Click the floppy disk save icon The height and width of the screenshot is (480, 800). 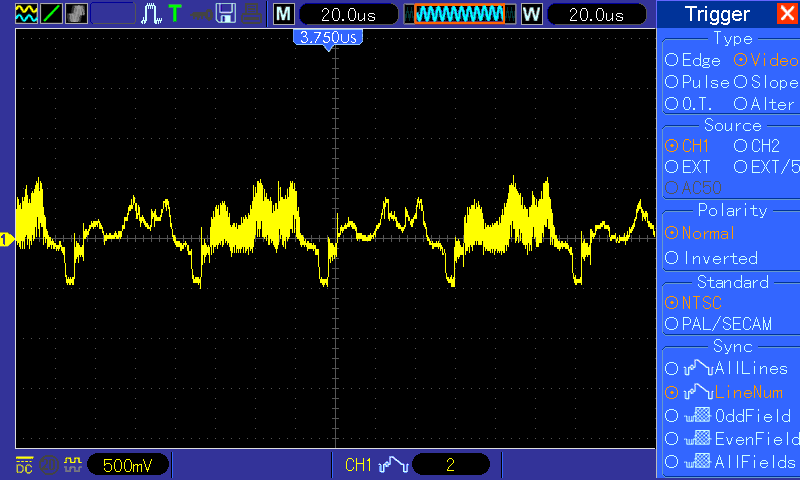coord(226,14)
